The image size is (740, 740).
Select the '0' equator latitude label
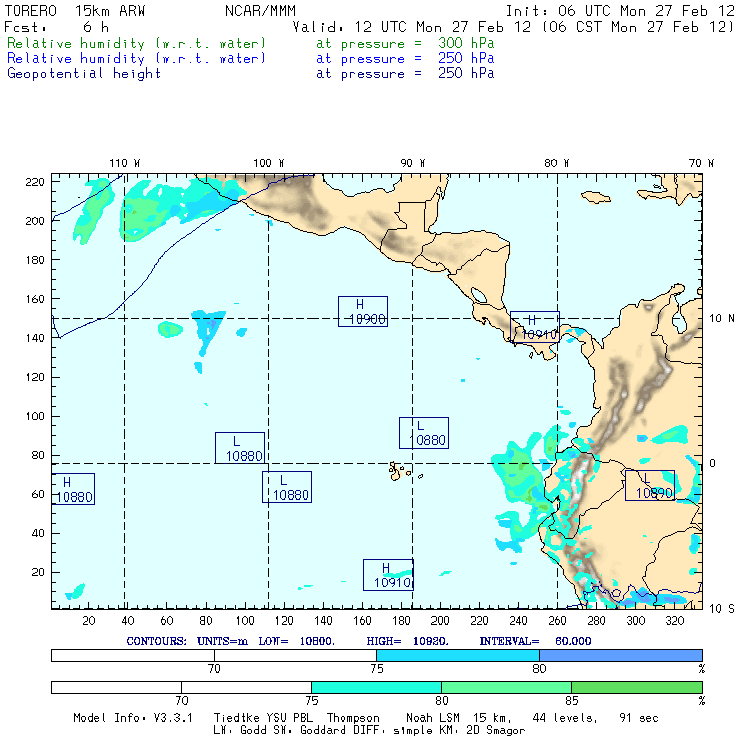coord(712,463)
